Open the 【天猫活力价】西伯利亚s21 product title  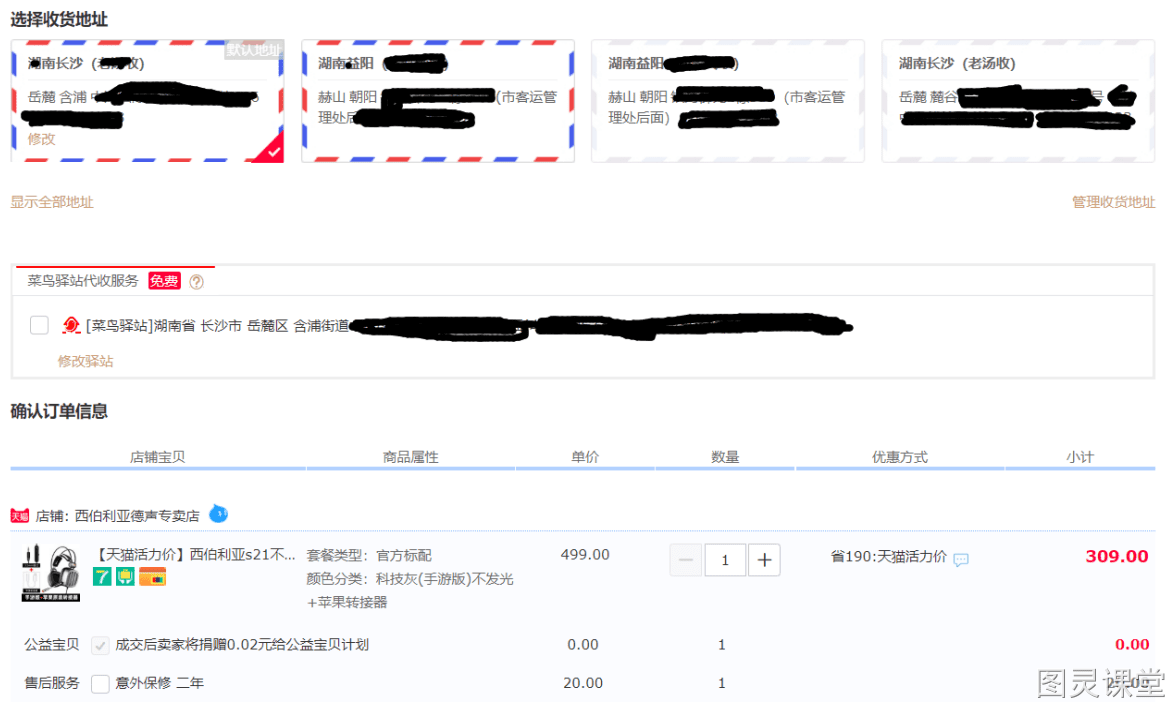(194, 555)
